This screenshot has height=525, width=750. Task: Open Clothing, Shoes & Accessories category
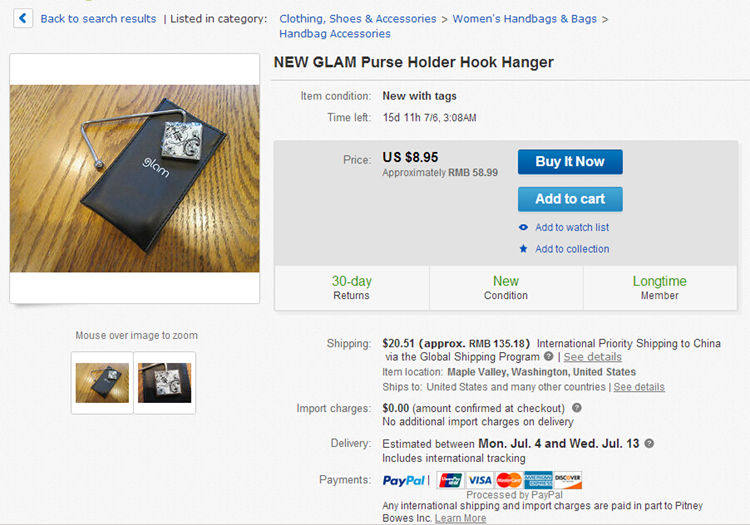(358, 19)
